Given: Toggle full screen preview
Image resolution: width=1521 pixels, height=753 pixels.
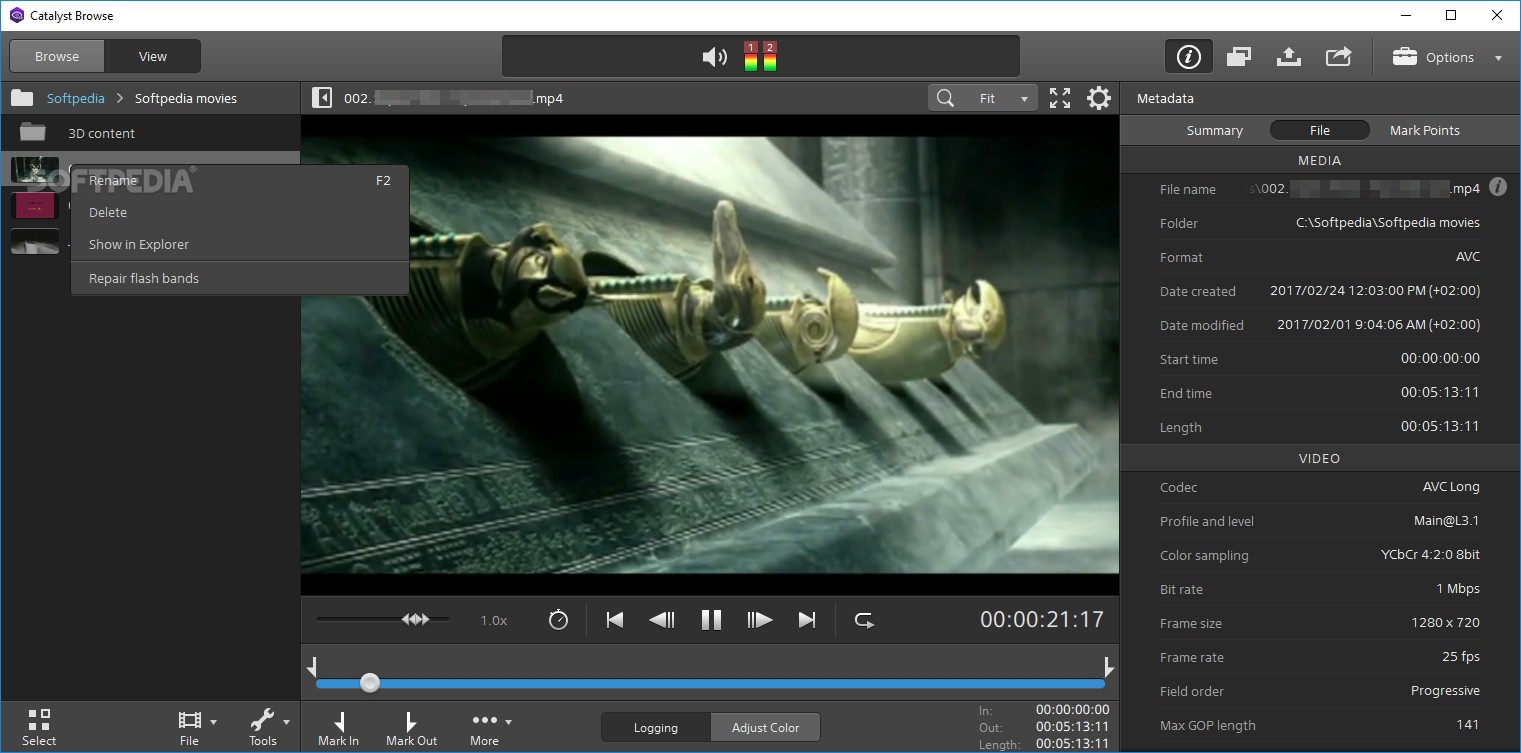Looking at the screenshot, I should [x=1060, y=98].
